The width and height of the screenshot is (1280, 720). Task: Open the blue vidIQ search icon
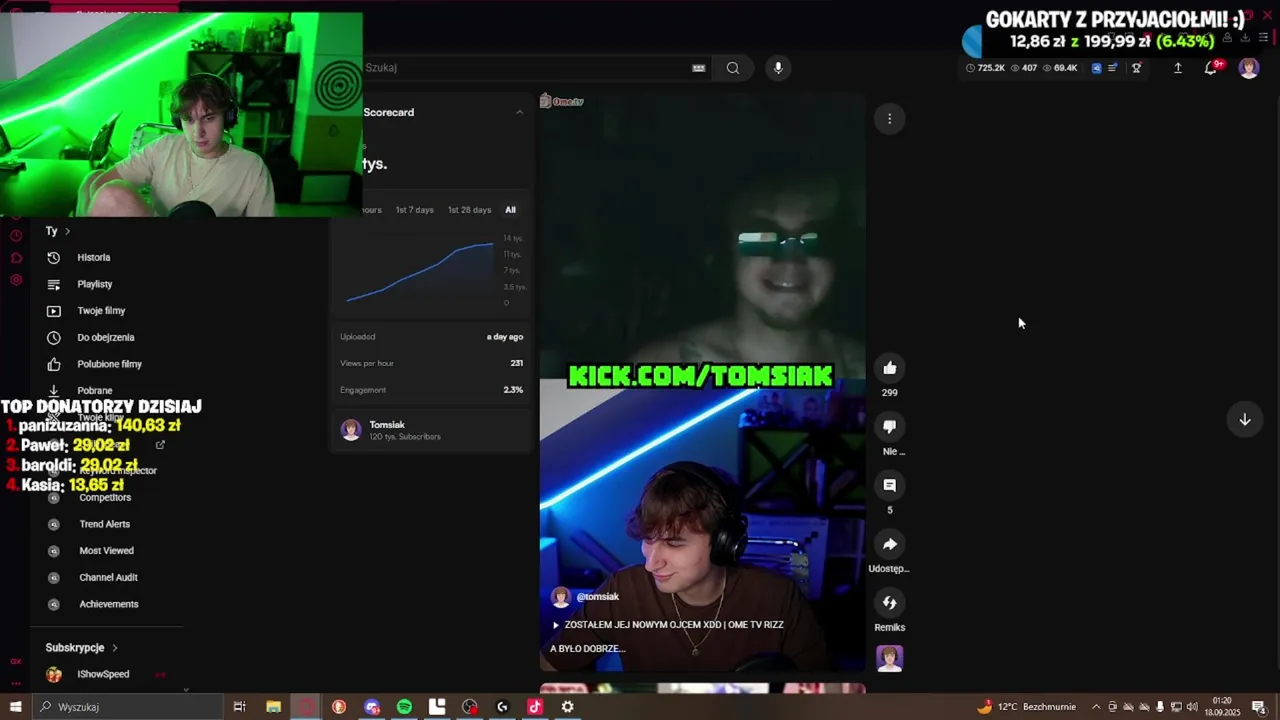(1096, 68)
